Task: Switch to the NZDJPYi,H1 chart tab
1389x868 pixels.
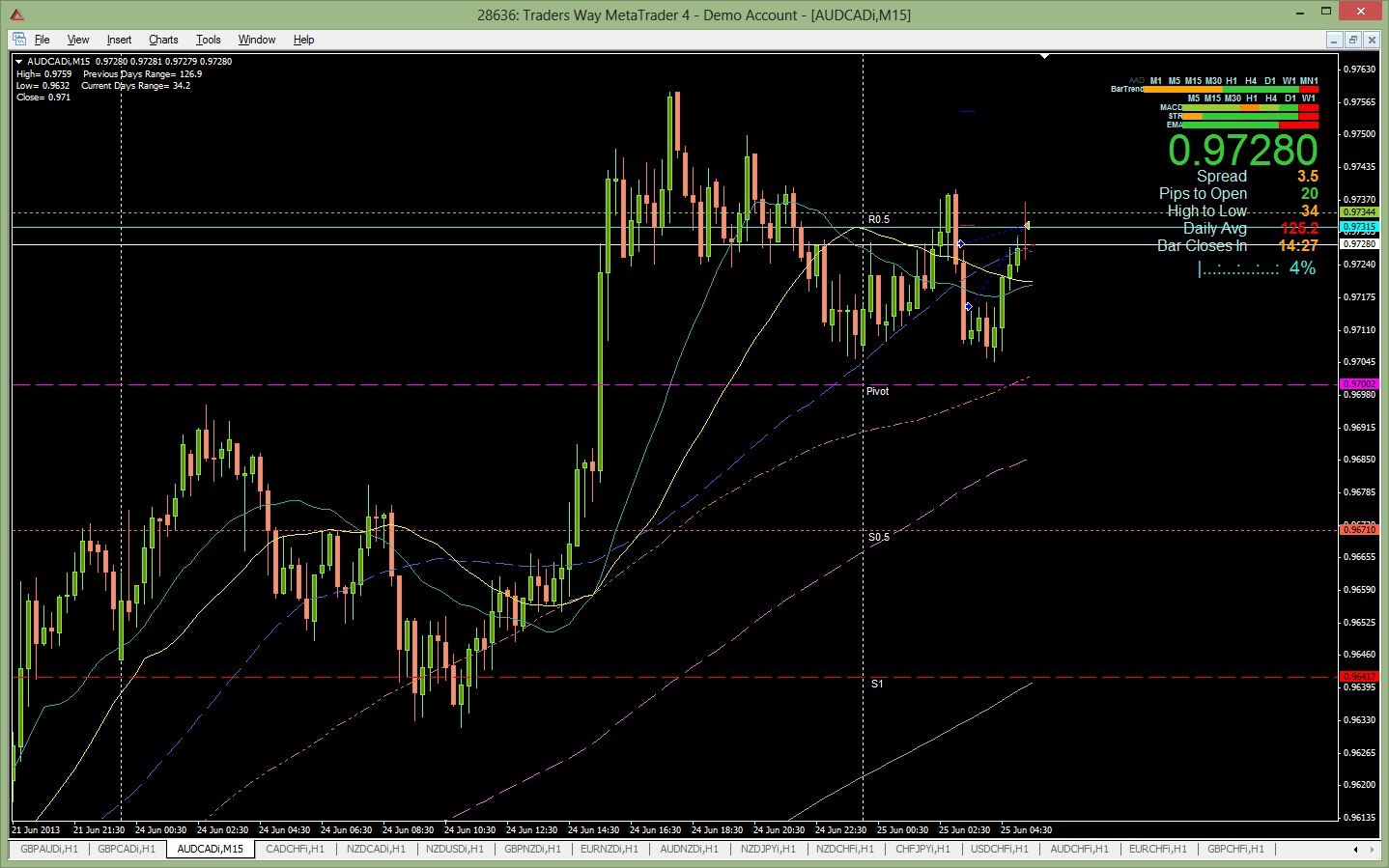Action: pyautogui.click(x=769, y=850)
